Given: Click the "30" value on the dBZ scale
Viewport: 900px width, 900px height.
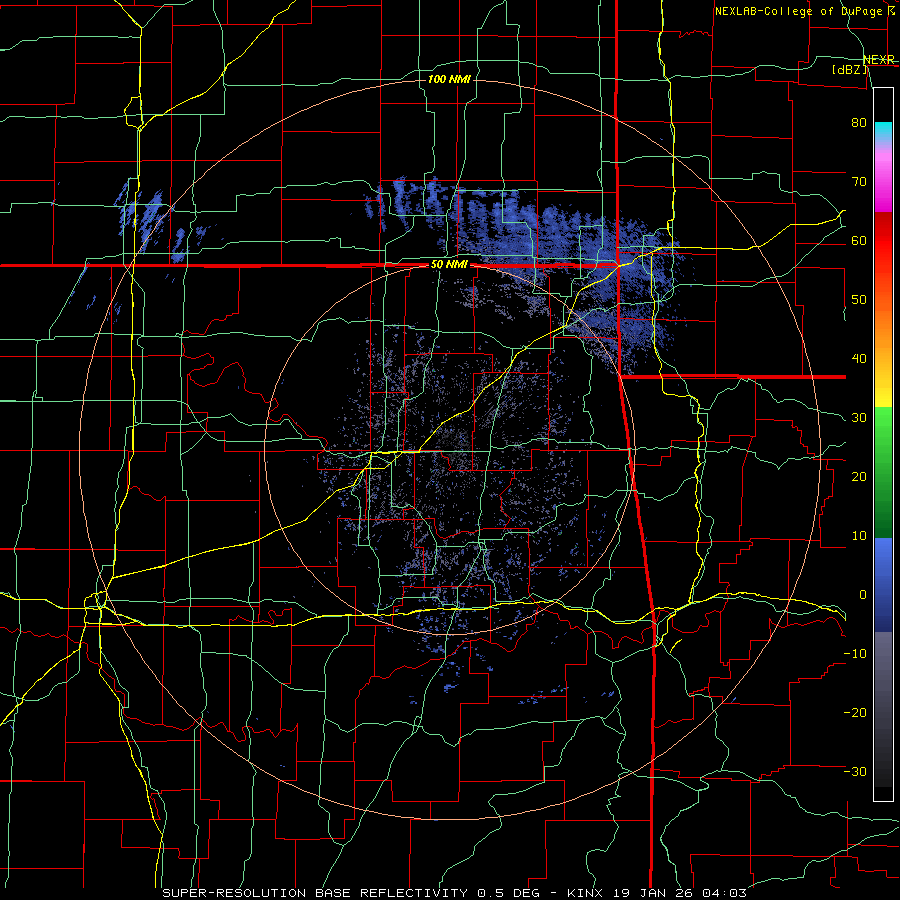Looking at the screenshot, I should pyautogui.click(x=859, y=418).
